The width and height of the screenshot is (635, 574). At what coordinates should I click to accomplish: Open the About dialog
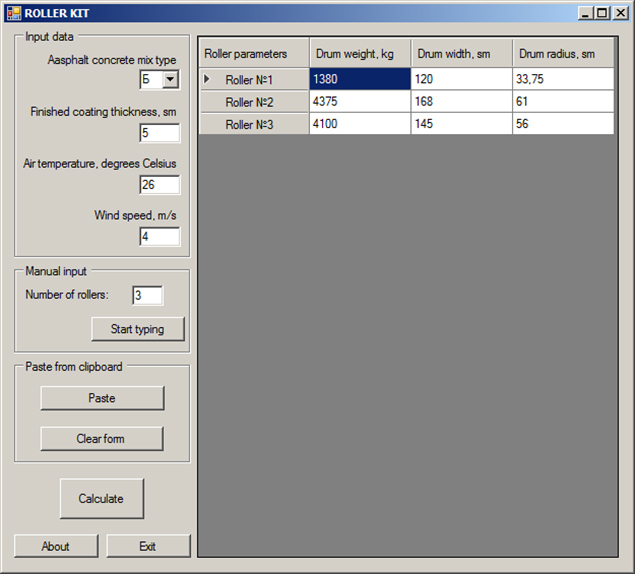tap(56, 546)
